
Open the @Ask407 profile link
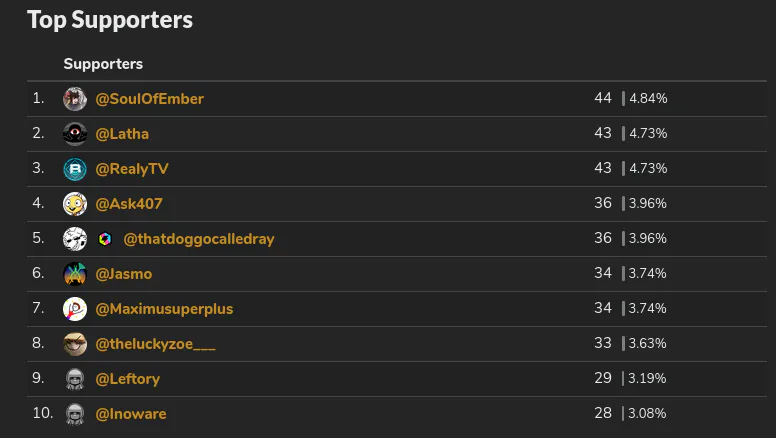[129, 204]
